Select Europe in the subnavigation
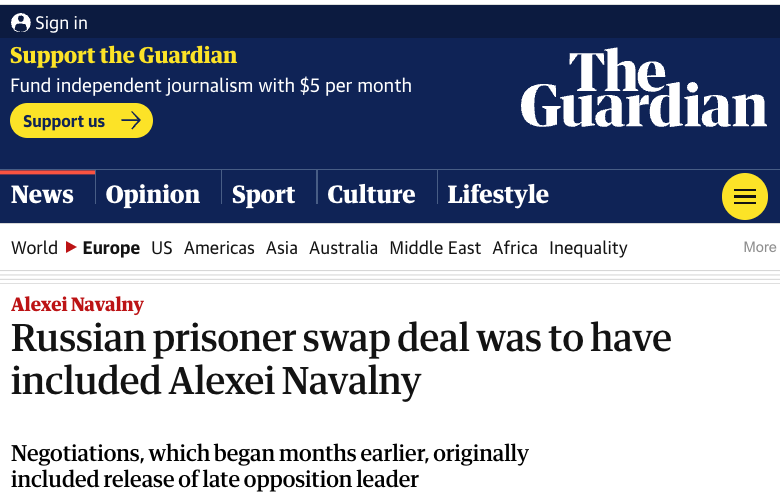The width and height of the screenshot is (780, 500). [111, 248]
